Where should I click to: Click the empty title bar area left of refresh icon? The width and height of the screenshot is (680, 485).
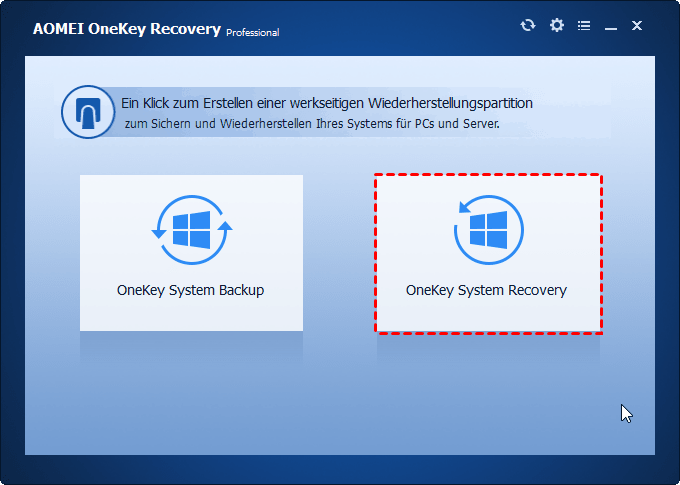(x=400, y=27)
